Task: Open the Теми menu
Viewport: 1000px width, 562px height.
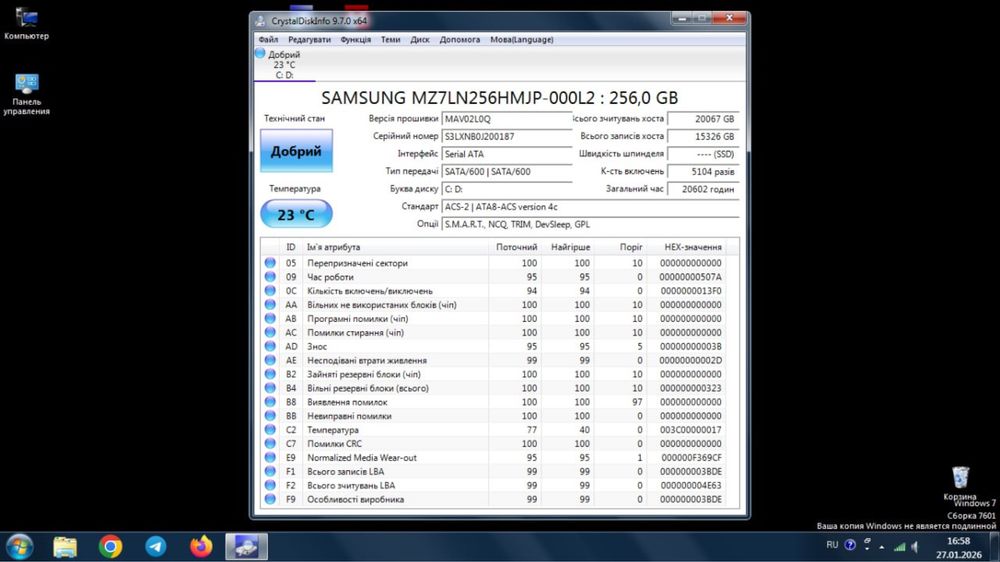Action: [390, 40]
